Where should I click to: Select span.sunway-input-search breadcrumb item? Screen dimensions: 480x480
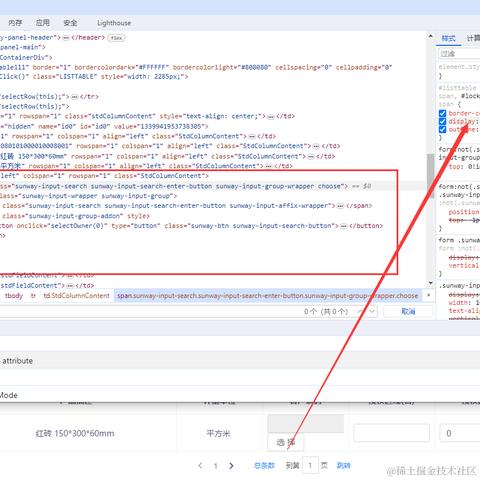268,296
